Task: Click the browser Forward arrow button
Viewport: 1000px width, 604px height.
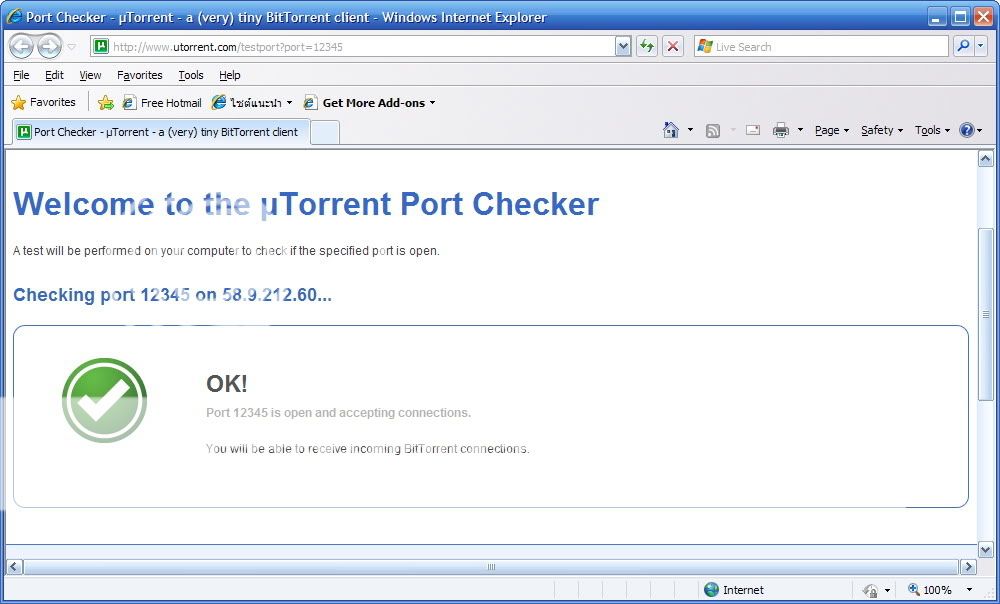Action: coord(49,47)
